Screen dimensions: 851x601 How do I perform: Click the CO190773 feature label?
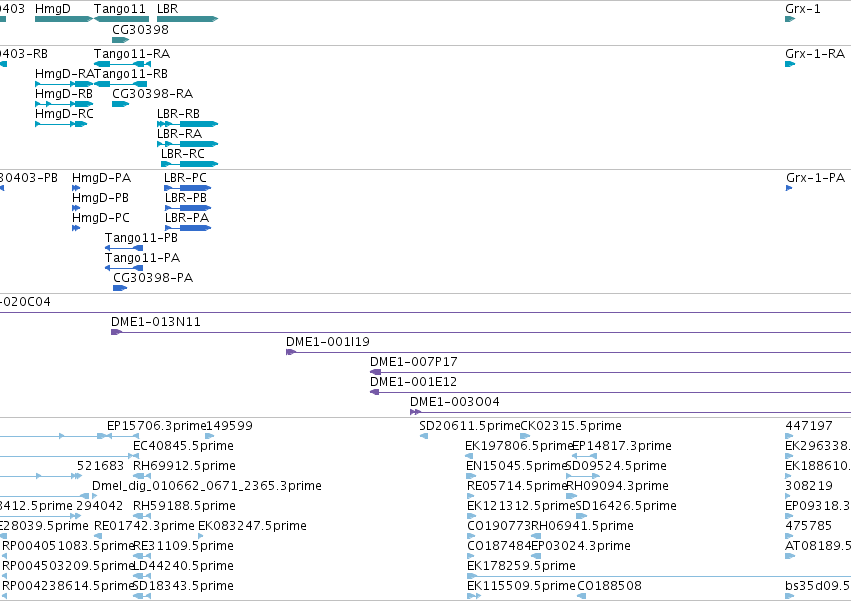(499, 527)
